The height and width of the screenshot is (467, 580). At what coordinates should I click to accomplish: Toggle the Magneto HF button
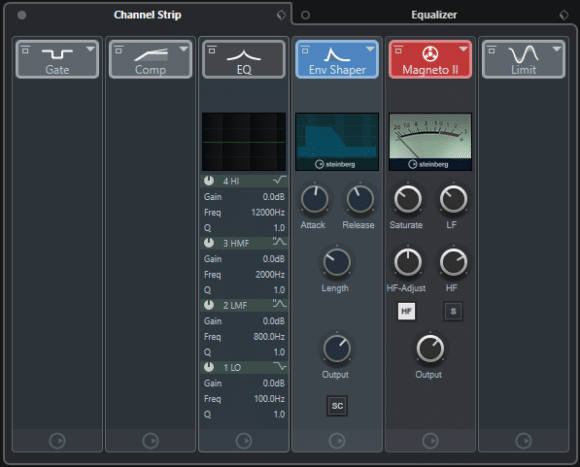coord(407,311)
